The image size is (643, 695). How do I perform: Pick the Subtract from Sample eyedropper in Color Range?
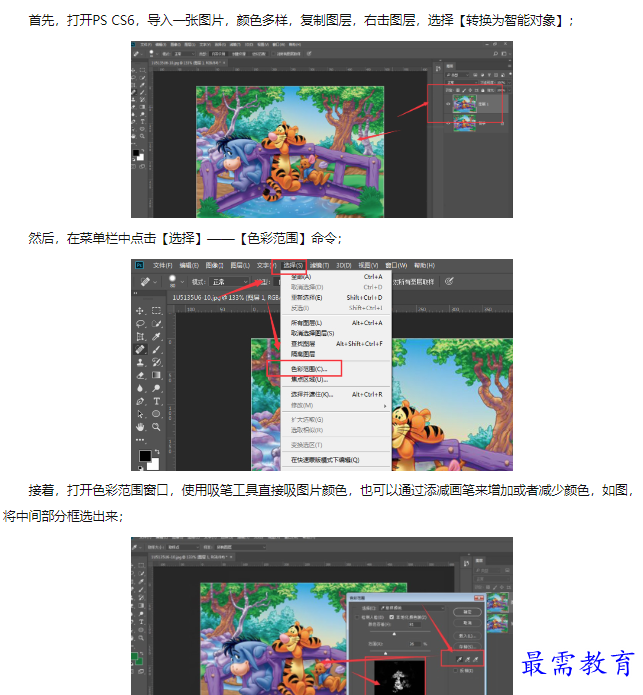click(x=475, y=659)
